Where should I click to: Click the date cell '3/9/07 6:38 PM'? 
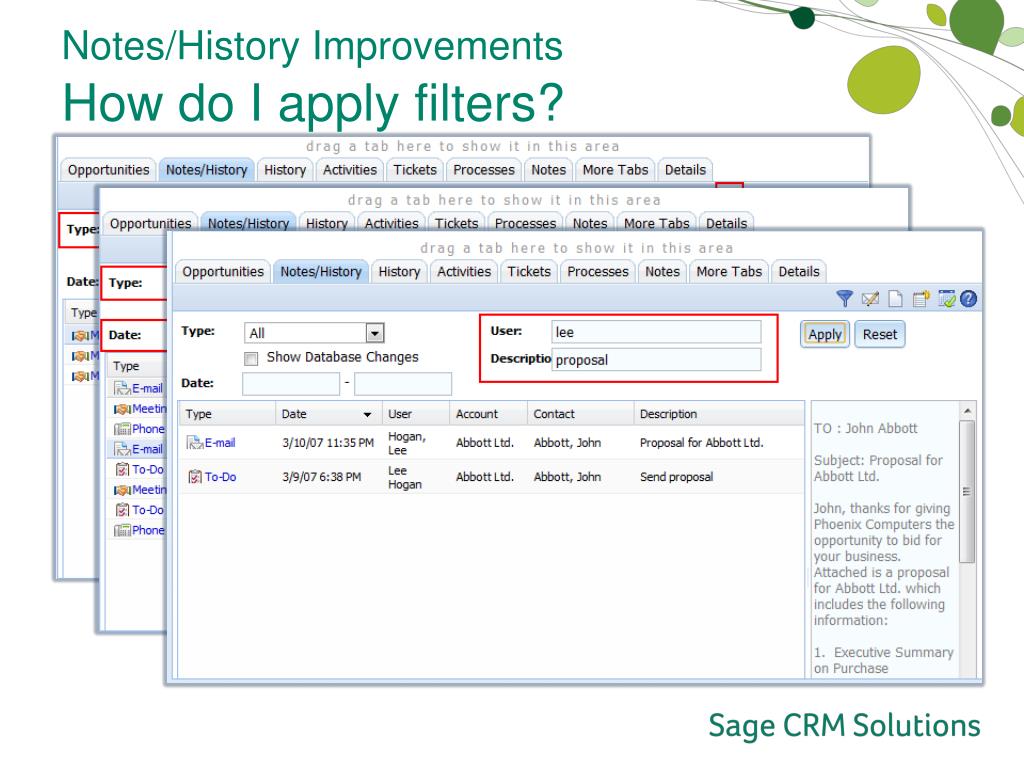321,477
